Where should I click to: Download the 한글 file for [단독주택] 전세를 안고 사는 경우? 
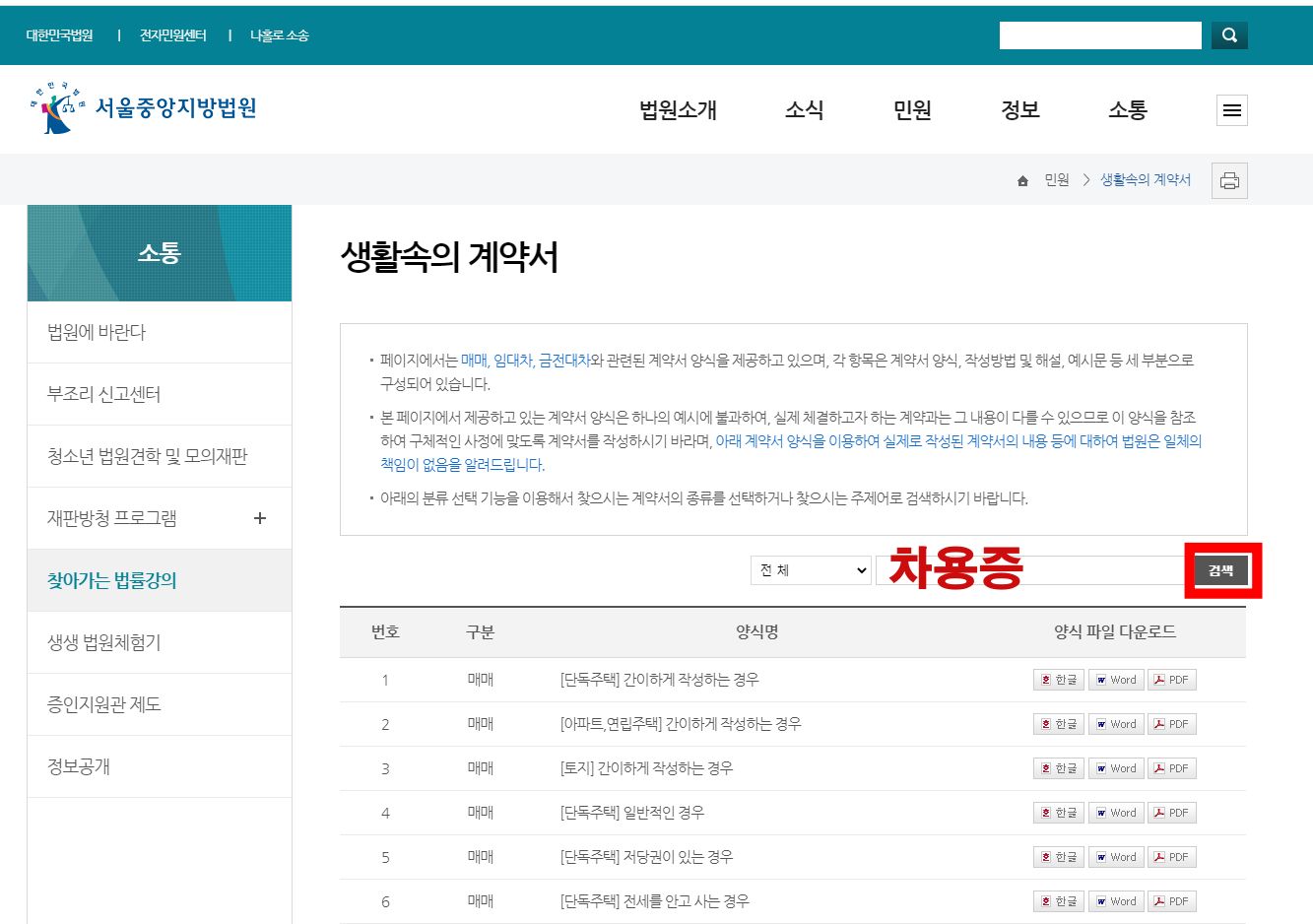[1058, 900]
